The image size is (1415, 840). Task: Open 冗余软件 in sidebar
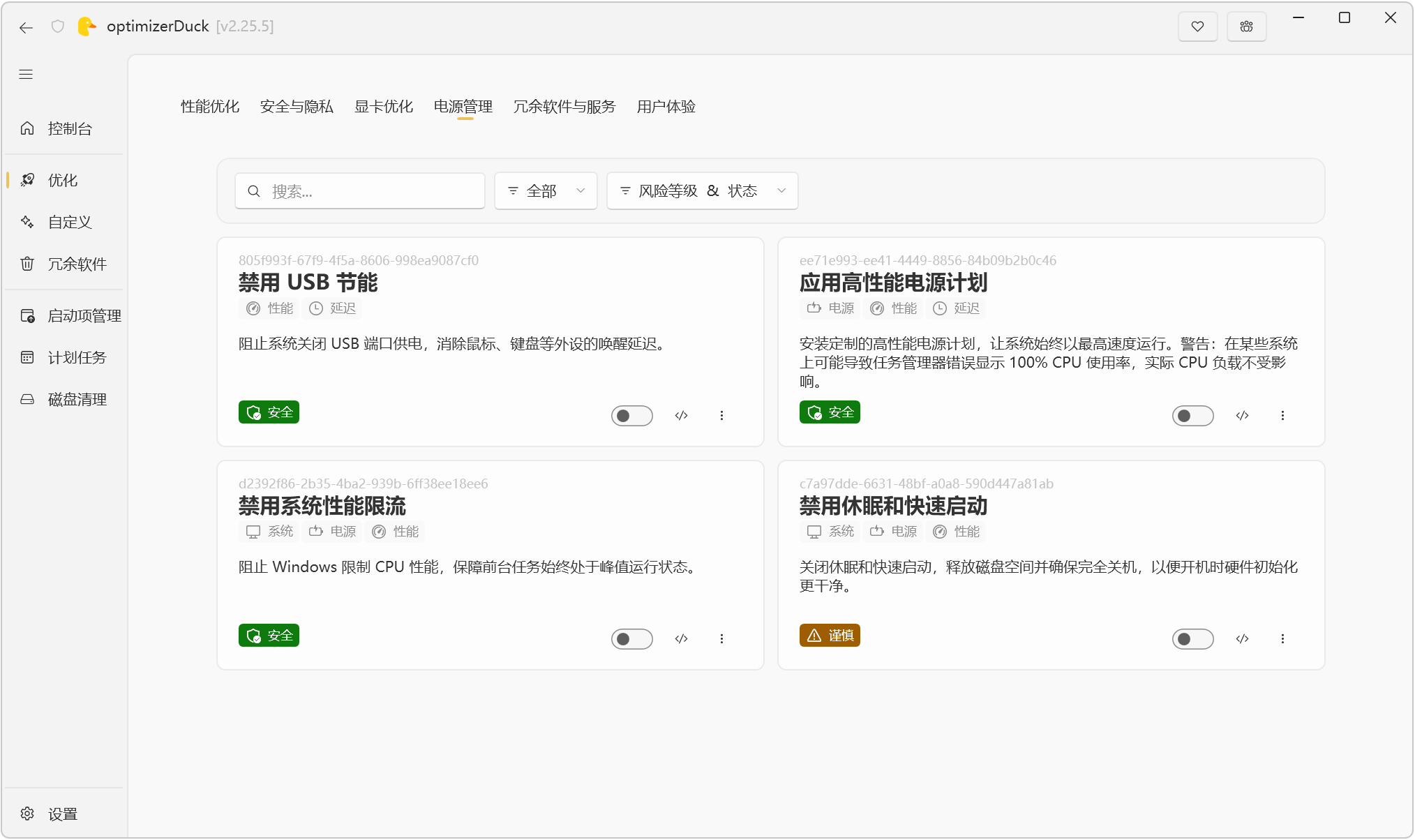[x=64, y=264]
